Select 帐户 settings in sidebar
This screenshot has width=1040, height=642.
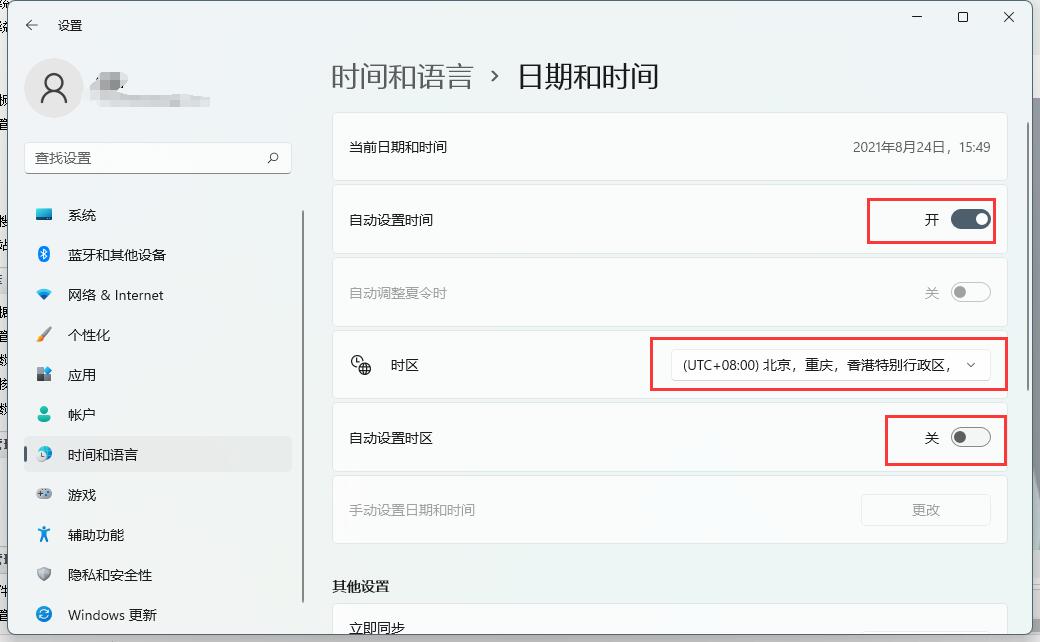coord(83,414)
